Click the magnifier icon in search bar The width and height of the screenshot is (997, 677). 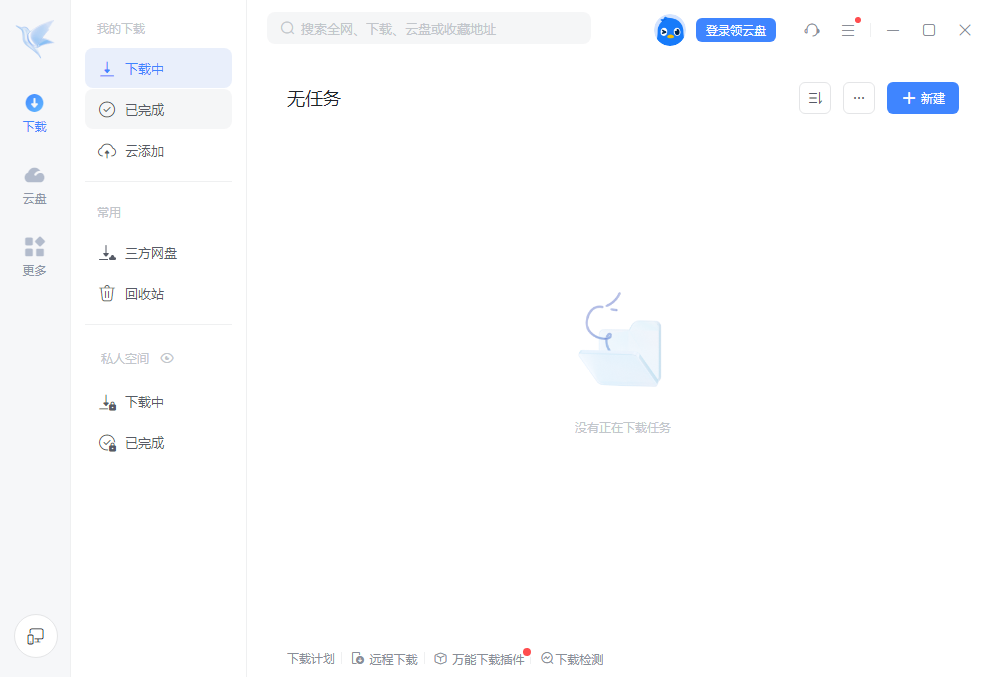pyautogui.click(x=287, y=29)
